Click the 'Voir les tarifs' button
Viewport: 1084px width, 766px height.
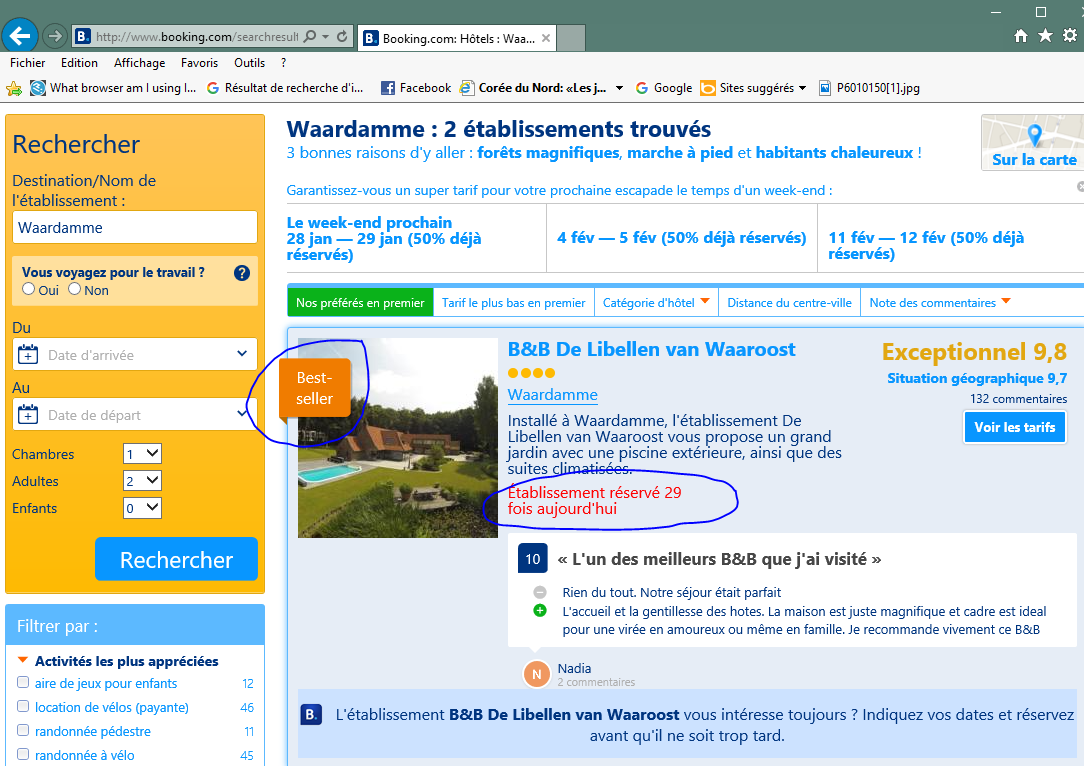pyautogui.click(x=1015, y=427)
